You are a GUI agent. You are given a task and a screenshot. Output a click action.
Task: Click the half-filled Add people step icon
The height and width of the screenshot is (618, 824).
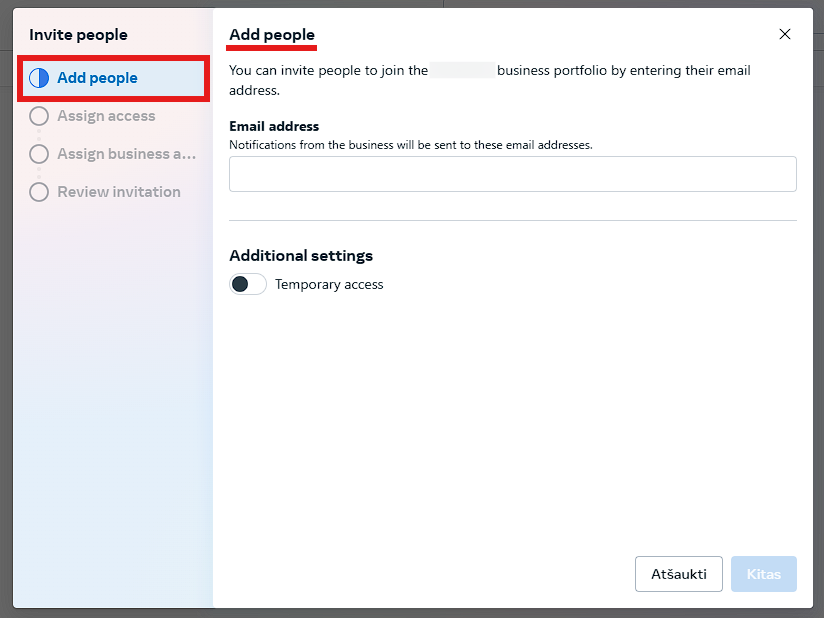point(39,78)
